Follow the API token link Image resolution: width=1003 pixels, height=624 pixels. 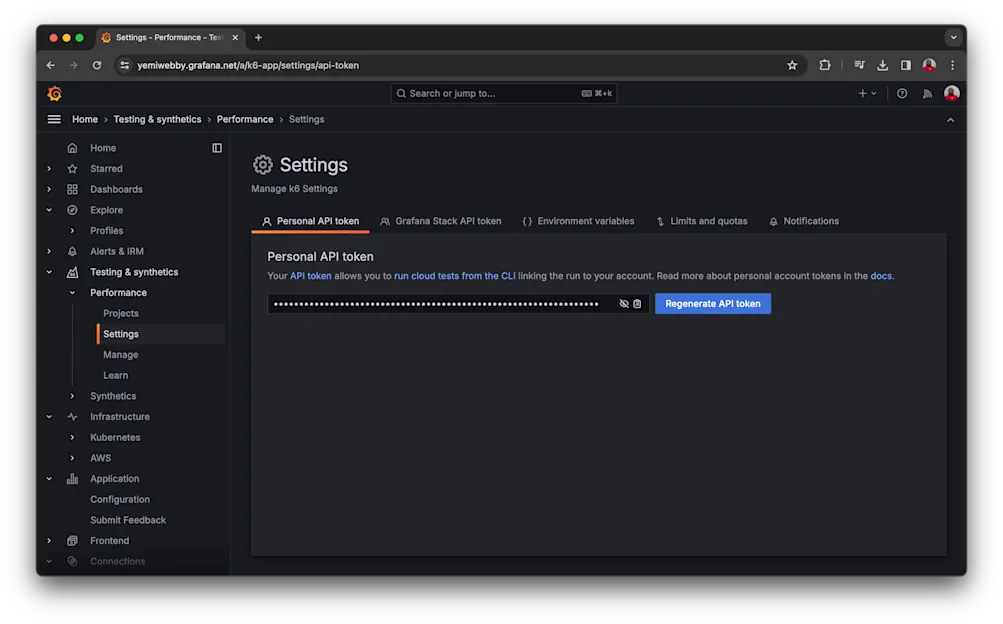click(311, 276)
